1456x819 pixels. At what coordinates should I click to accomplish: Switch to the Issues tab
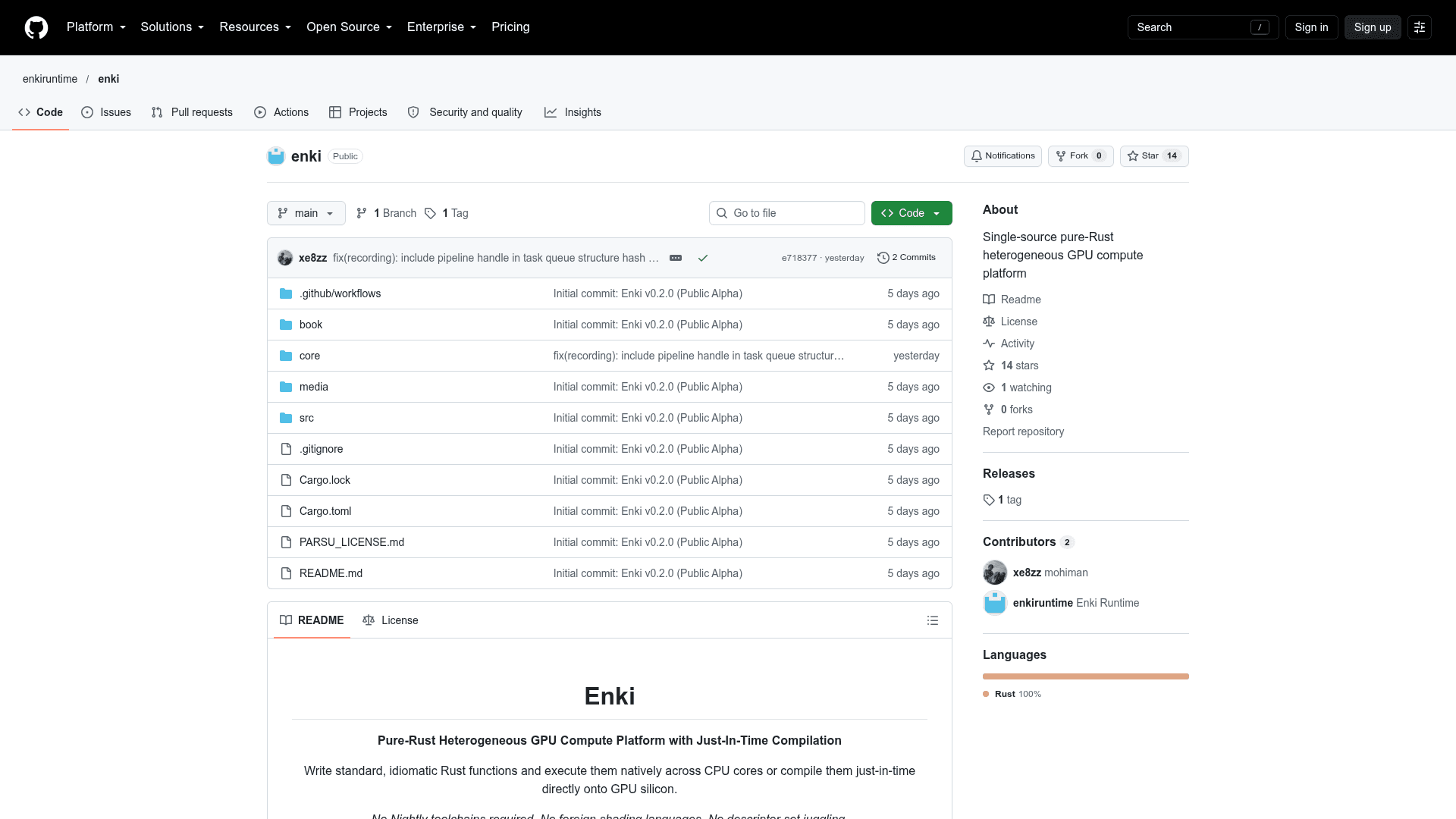[x=106, y=112]
